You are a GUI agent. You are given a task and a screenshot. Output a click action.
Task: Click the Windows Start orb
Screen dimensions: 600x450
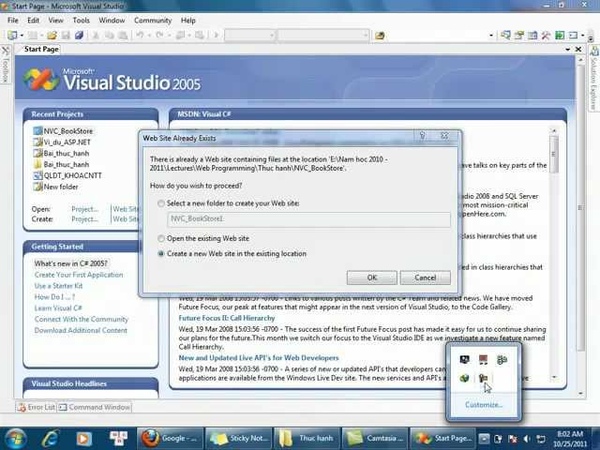[14, 438]
